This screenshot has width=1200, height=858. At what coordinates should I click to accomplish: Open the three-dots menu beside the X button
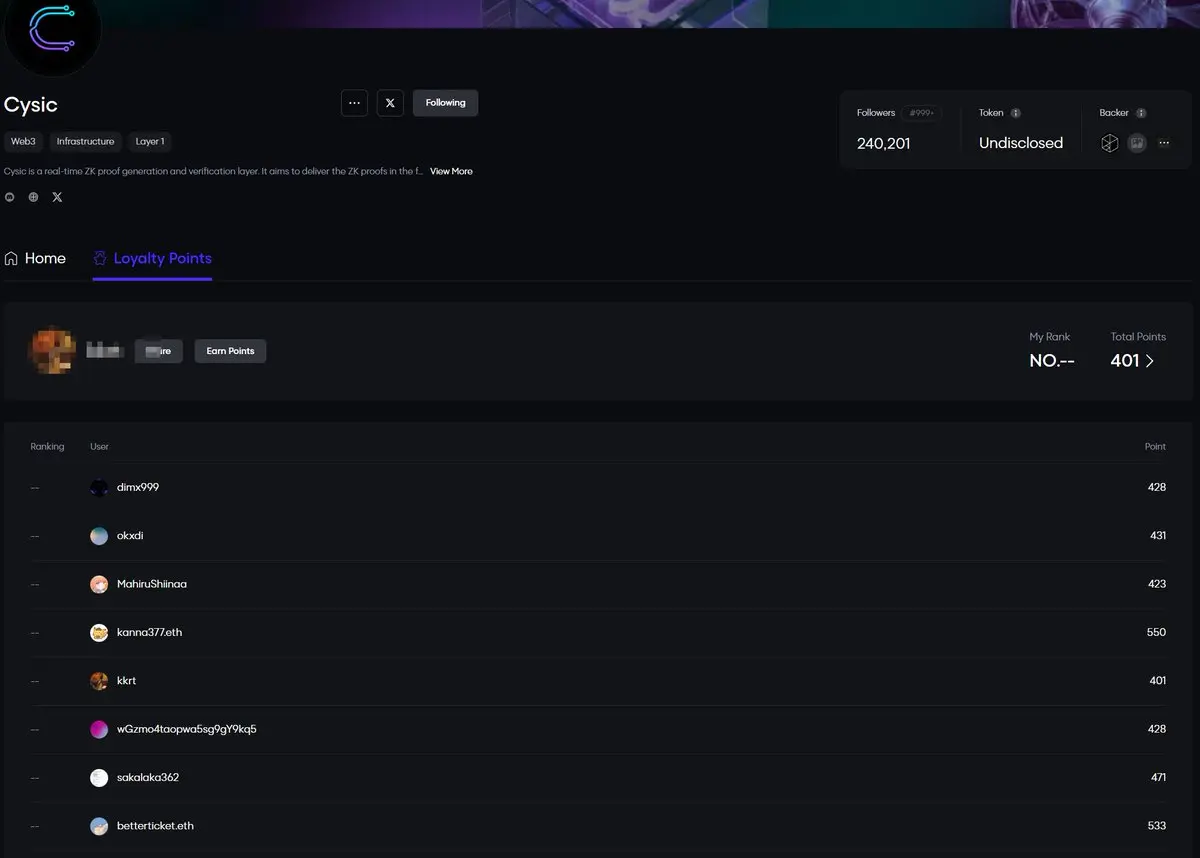(x=354, y=103)
